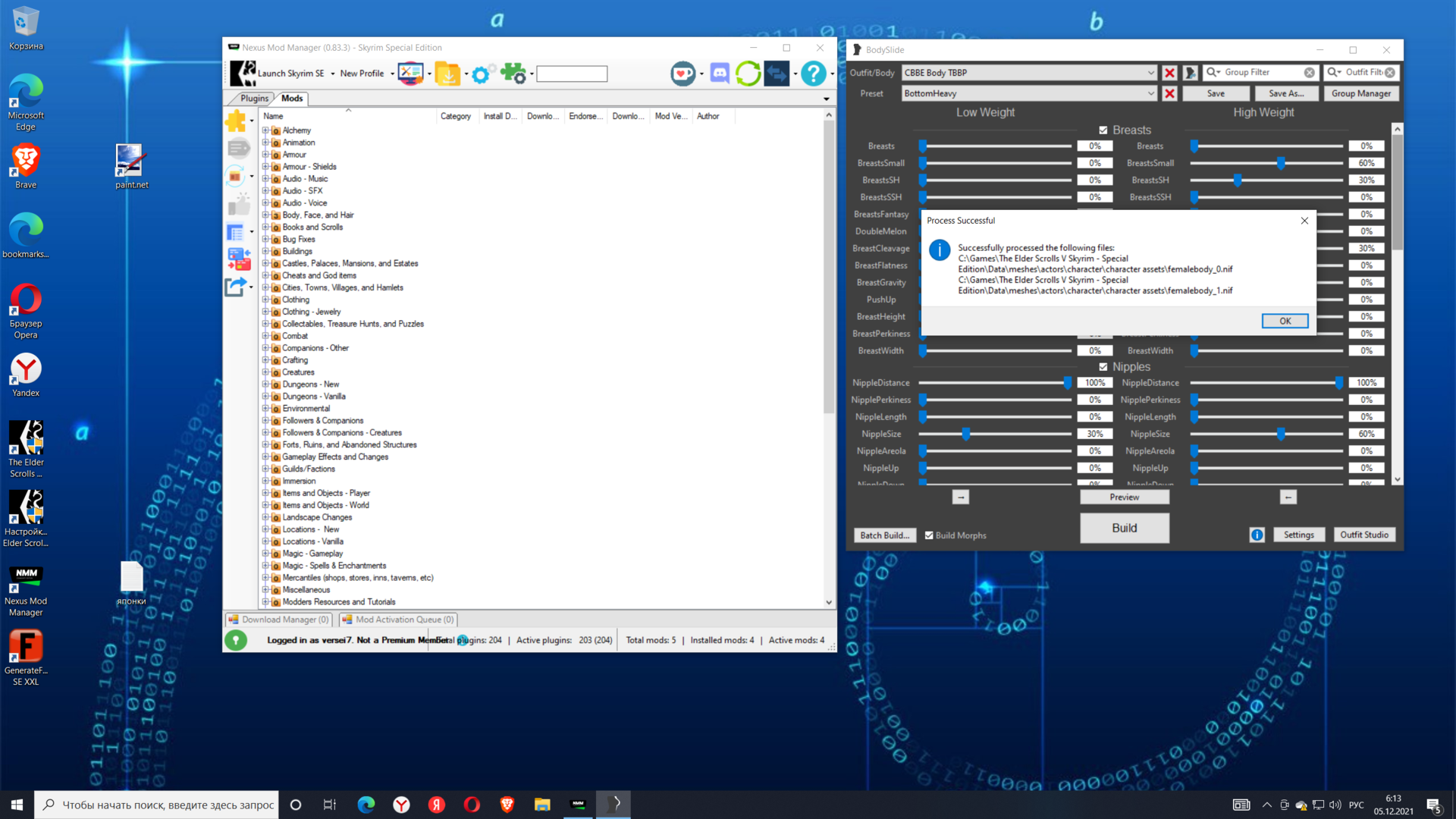Open the Launch Skyrim SE dropdown arrow
The width and height of the screenshot is (1456, 819).
332,74
